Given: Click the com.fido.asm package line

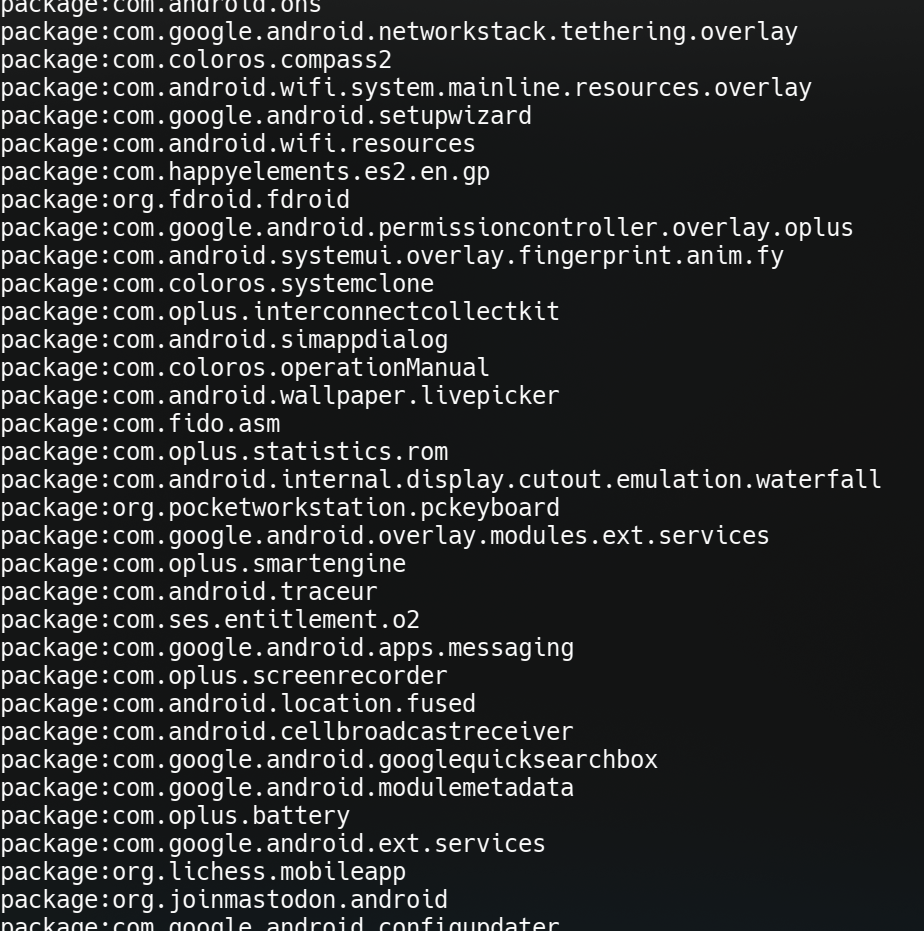Looking at the screenshot, I should coord(140,425).
